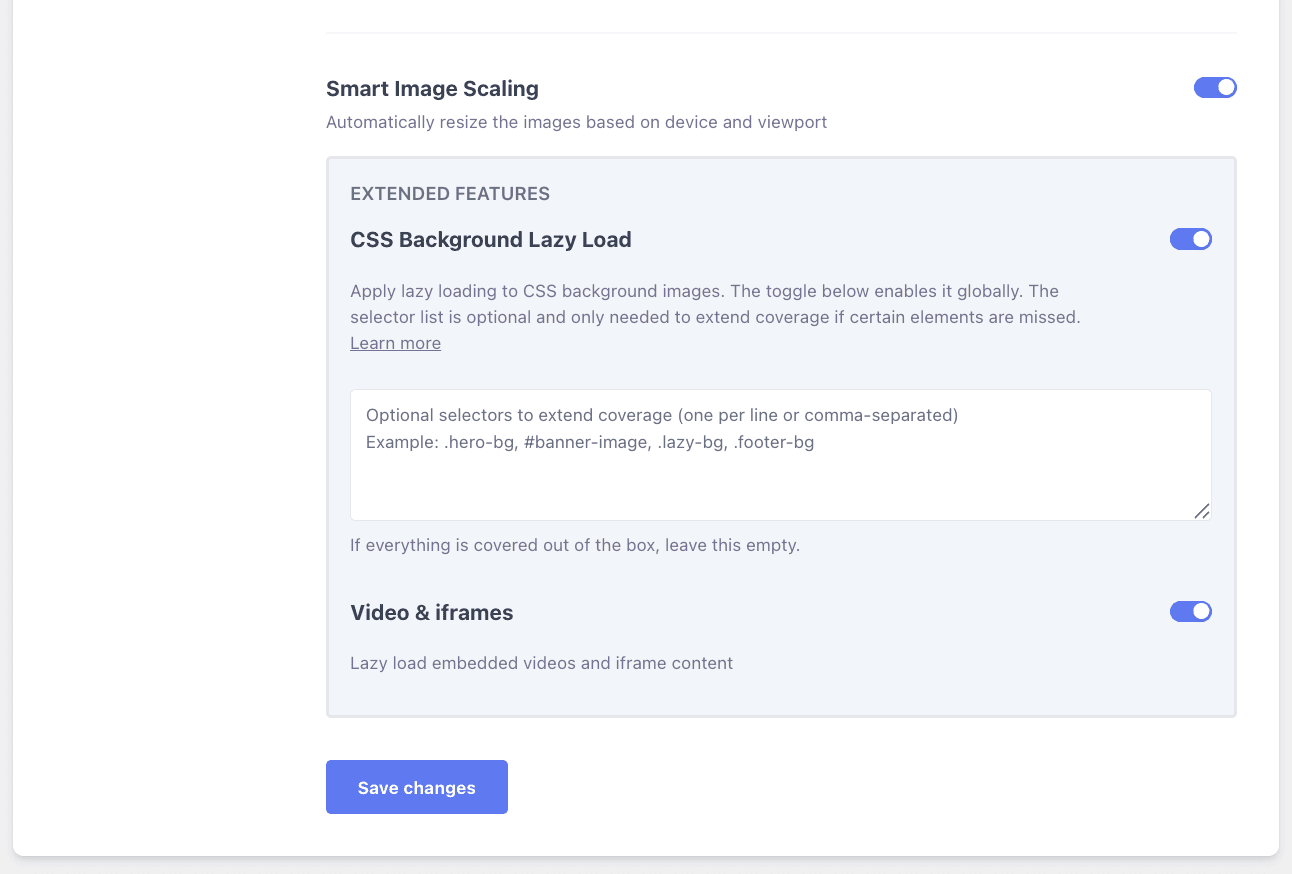The height and width of the screenshot is (874, 1292).
Task: Click the "Lazy load embedded videos" description
Action: [541, 663]
